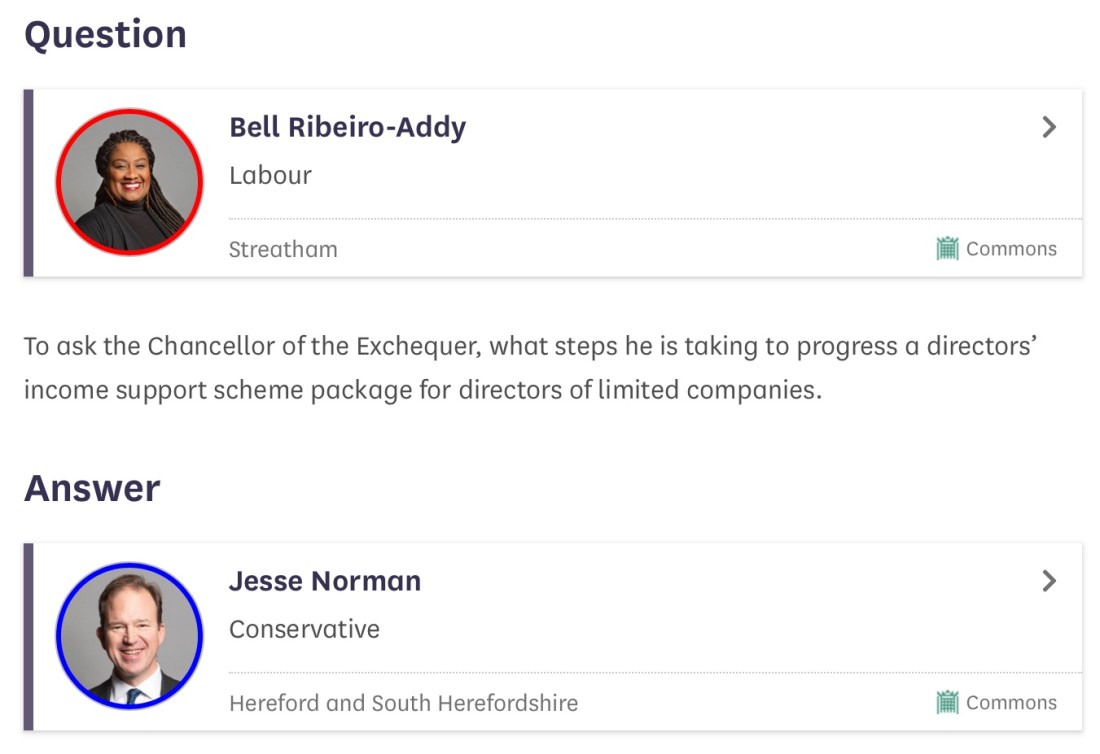This screenshot has height=754, width=1100.
Task: Open the Bell Ribeiro-Addy name link
Action: pos(347,127)
